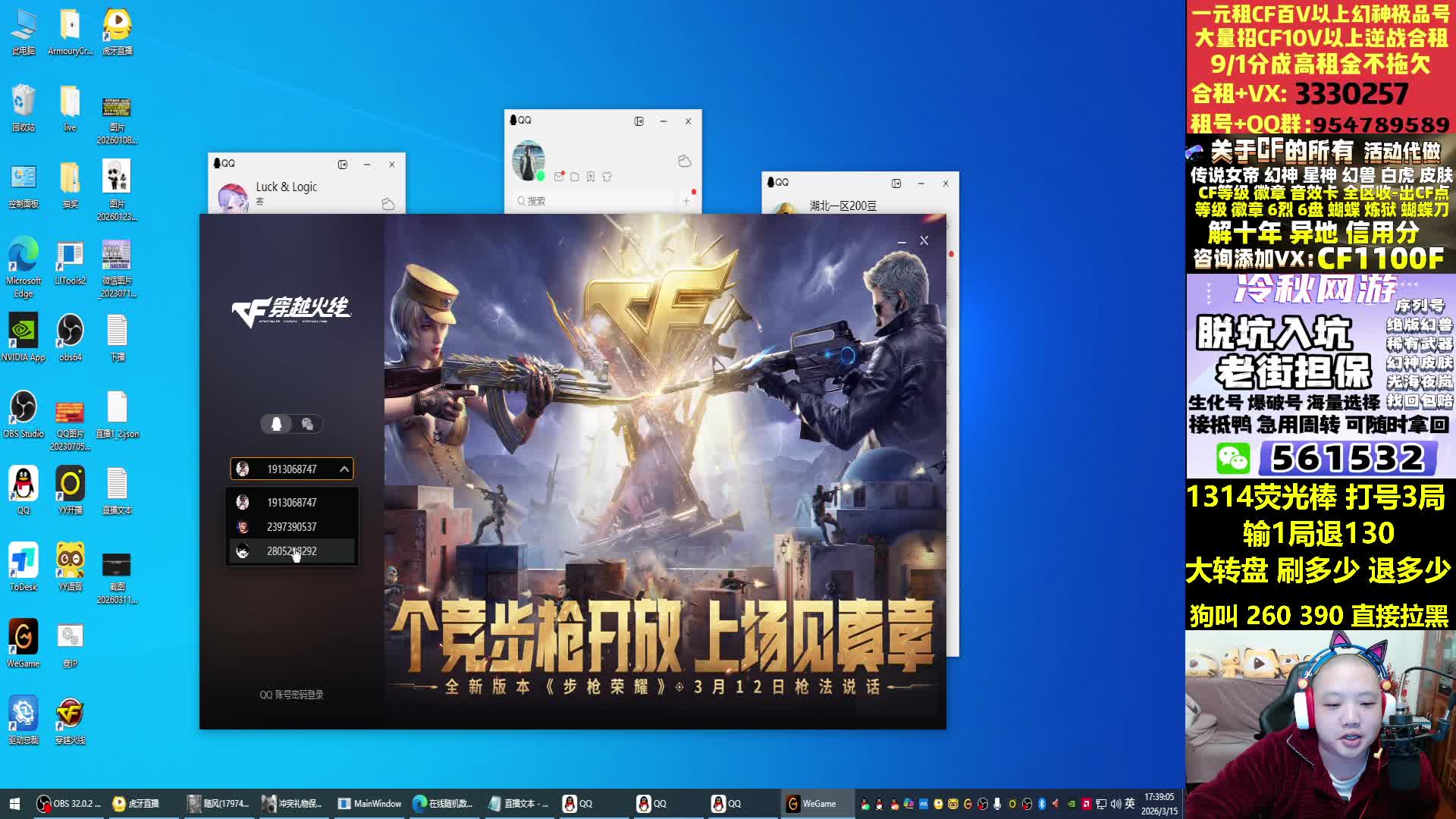Image resolution: width=1456 pixels, height=819 pixels.
Task: Switch to WeChat login method toggle
Action: (x=307, y=424)
